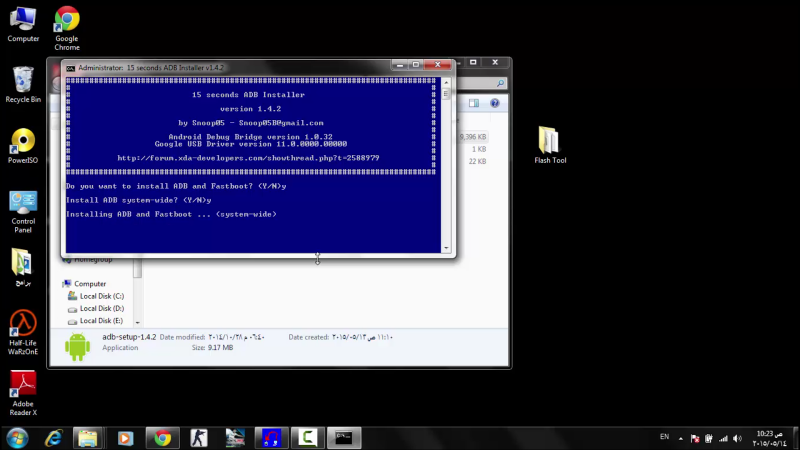Image resolution: width=800 pixels, height=450 pixels.
Task: Show hidden system tray icons
Action: point(682,438)
